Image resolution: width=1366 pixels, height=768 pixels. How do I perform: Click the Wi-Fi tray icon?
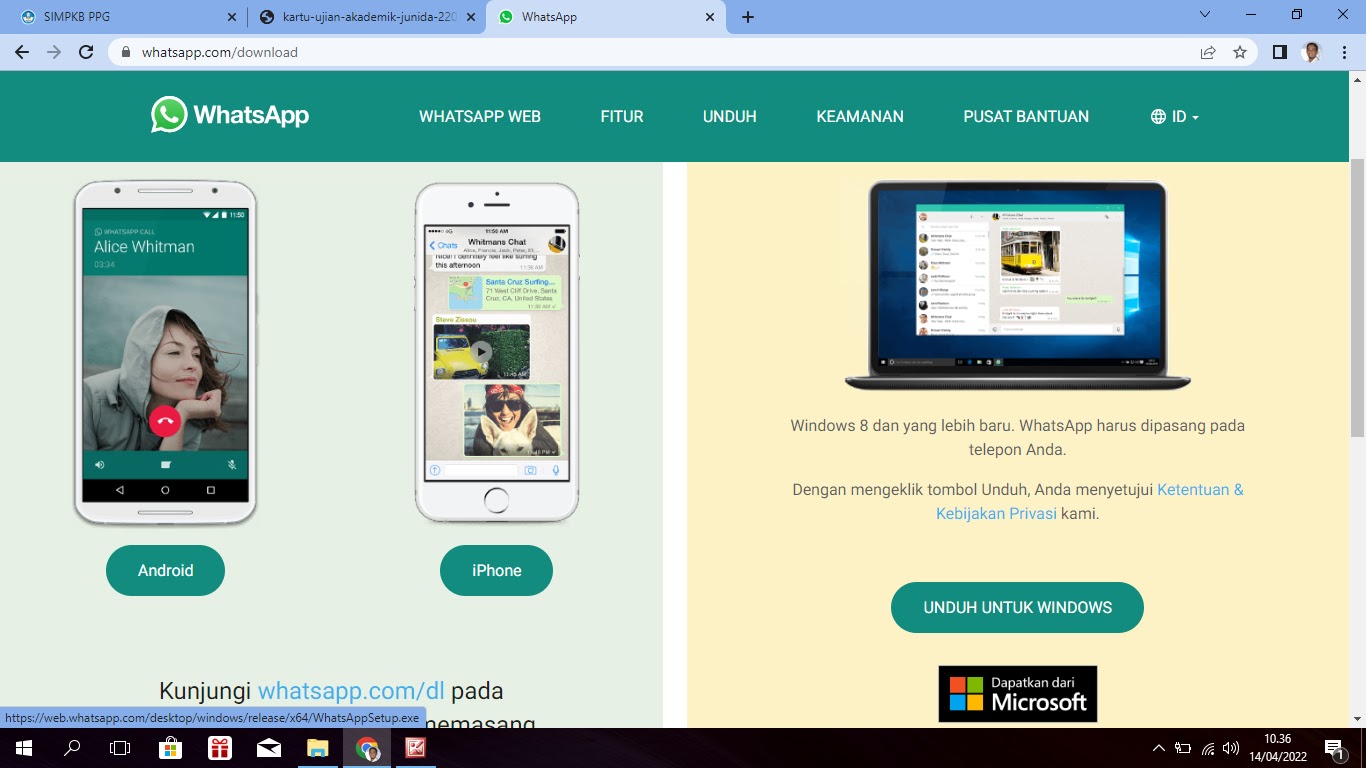[1208, 748]
